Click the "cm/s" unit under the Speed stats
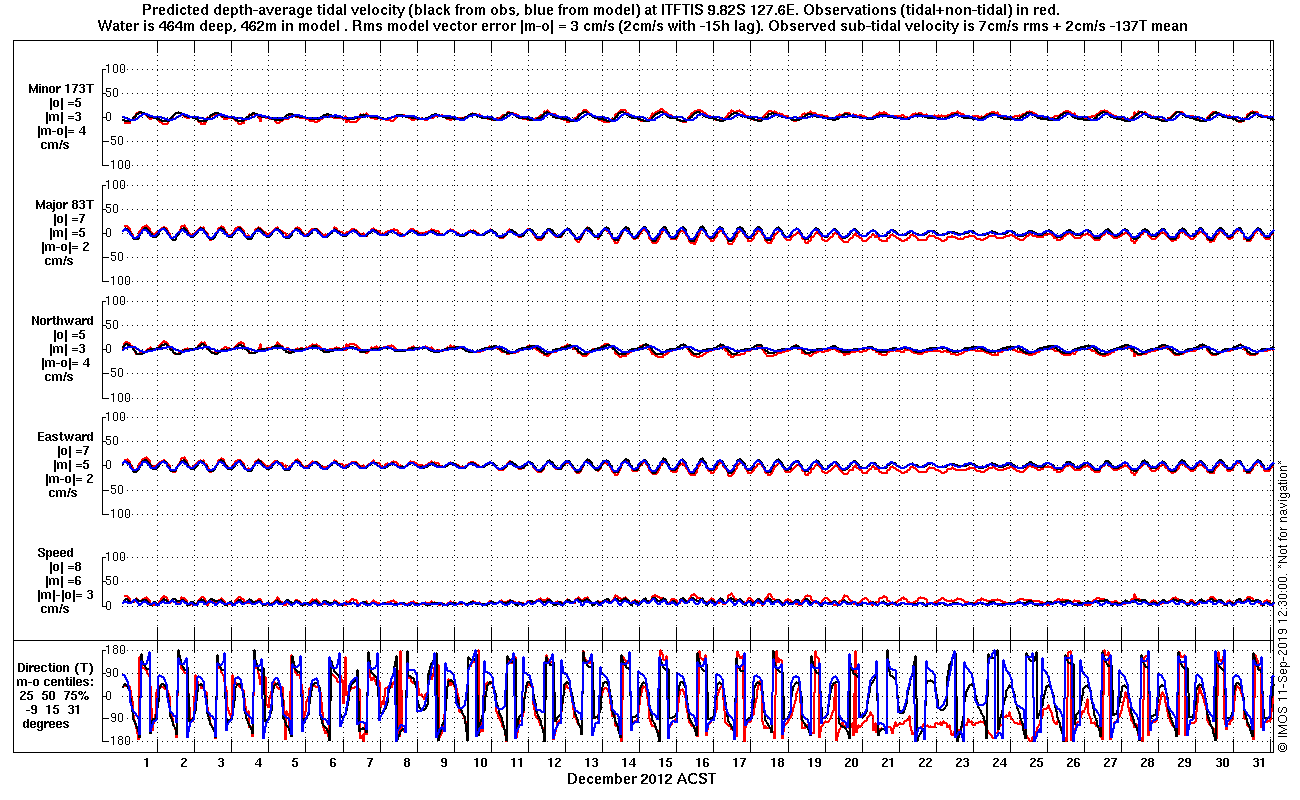 pyautogui.click(x=55, y=609)
